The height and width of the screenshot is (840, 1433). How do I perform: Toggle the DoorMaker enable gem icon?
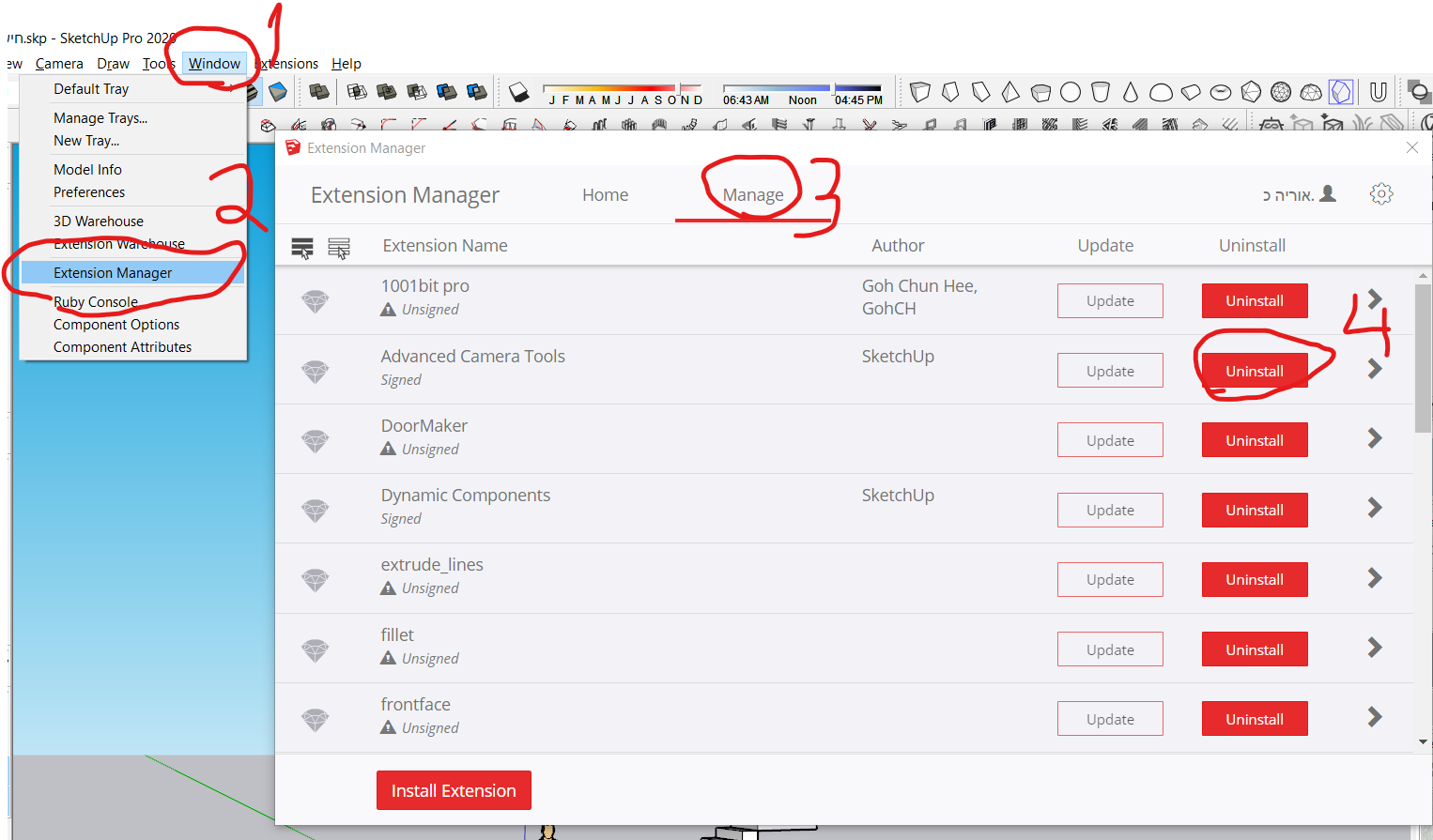pos(315,441)
